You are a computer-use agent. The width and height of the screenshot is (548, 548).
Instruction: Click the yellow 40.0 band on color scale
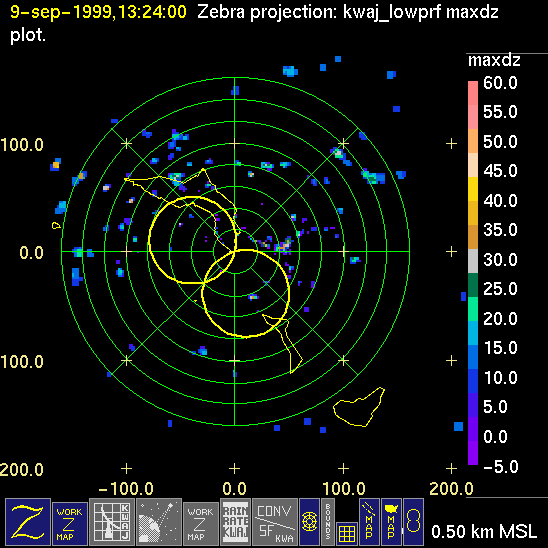pos(473,189)
